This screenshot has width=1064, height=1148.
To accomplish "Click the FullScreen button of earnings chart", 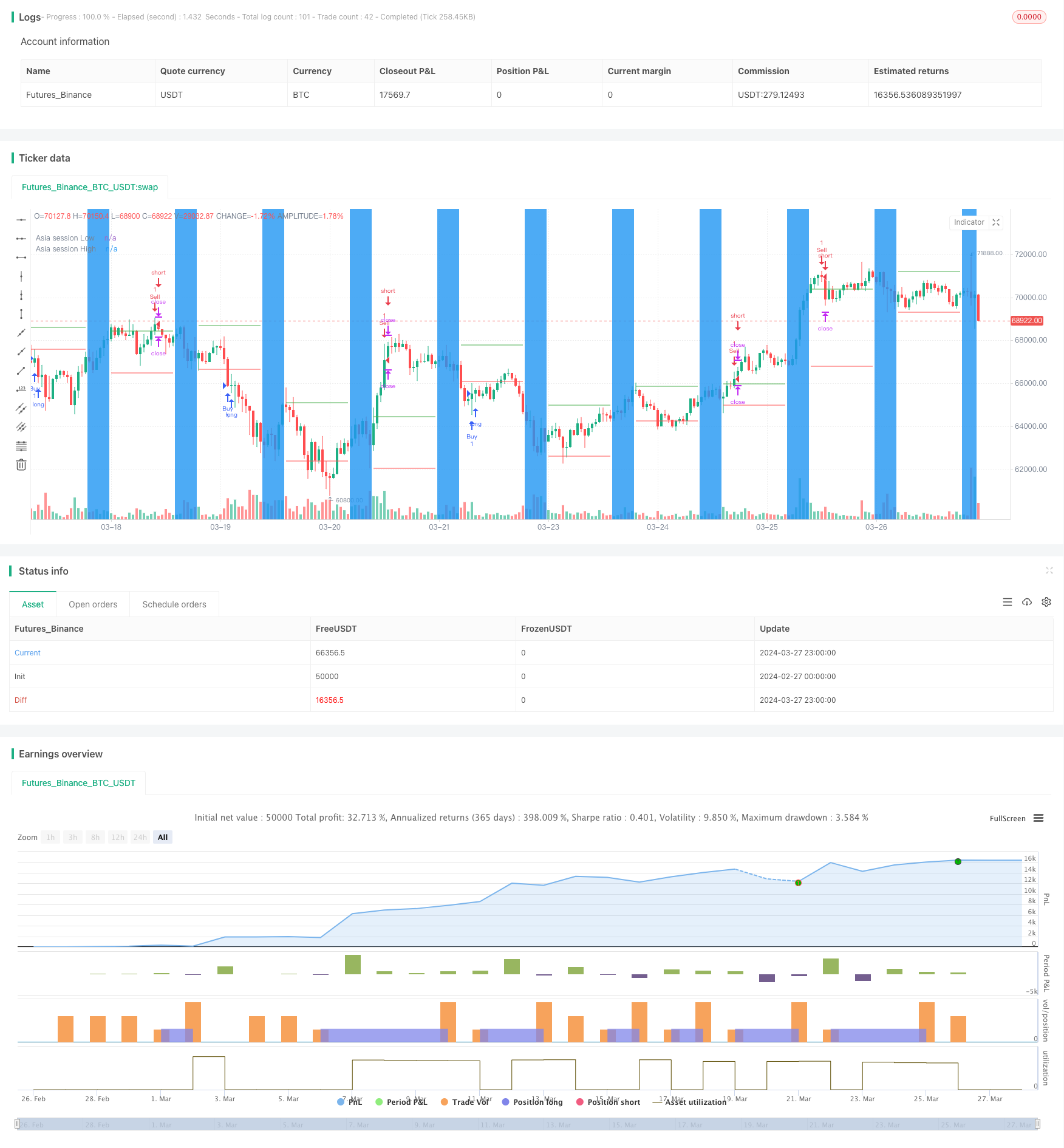I will 1008,819.
